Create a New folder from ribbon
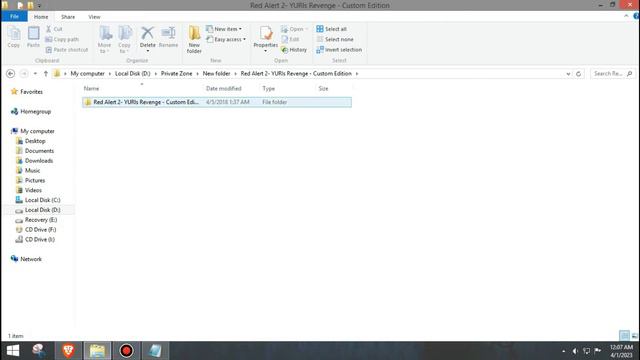This screenshot has height=360, width=640. (194, 39)
